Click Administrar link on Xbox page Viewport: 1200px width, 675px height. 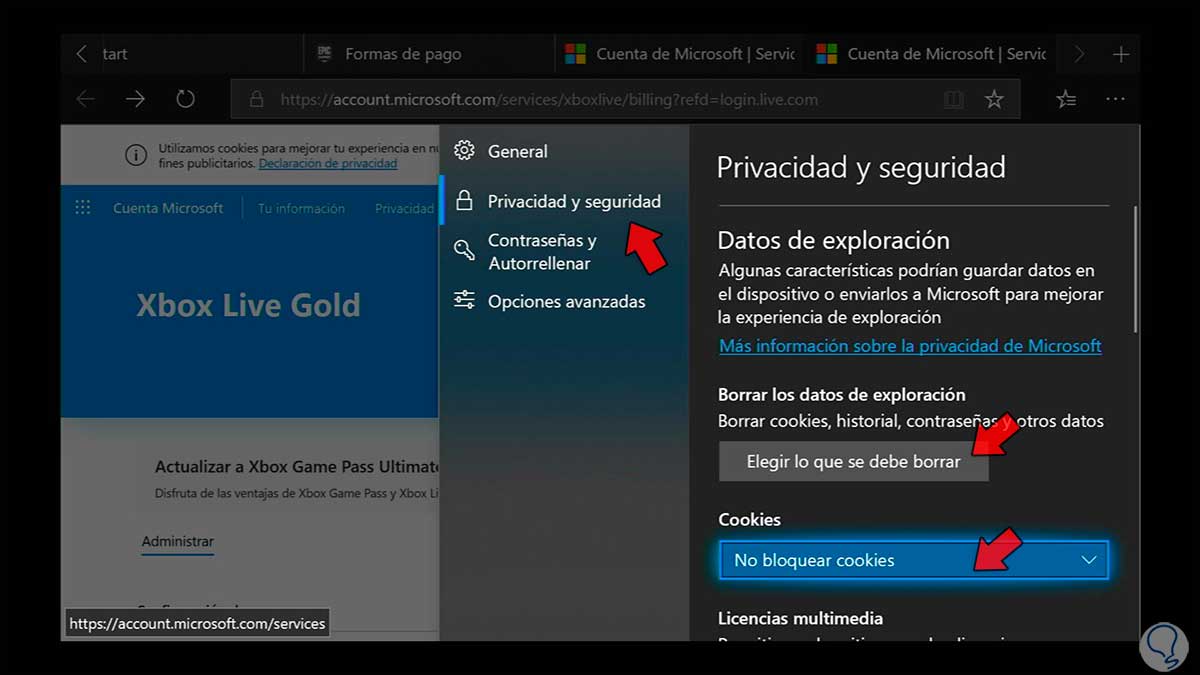(177, 541)
